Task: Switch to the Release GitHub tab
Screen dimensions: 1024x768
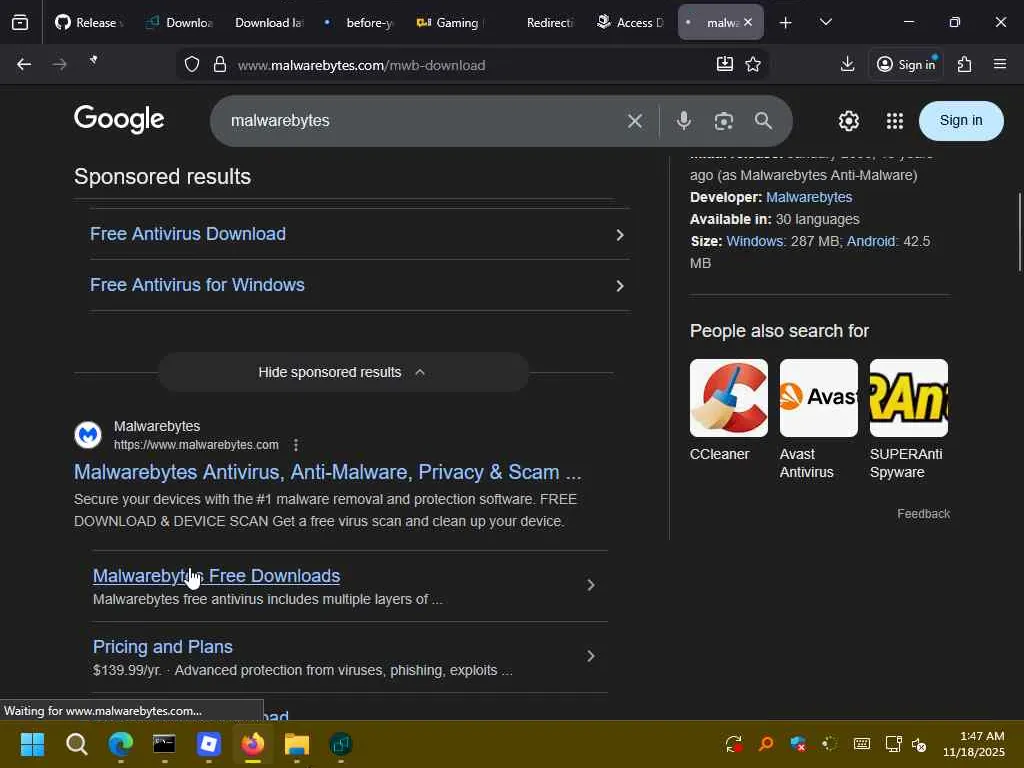Action: (x=89, y=23)
